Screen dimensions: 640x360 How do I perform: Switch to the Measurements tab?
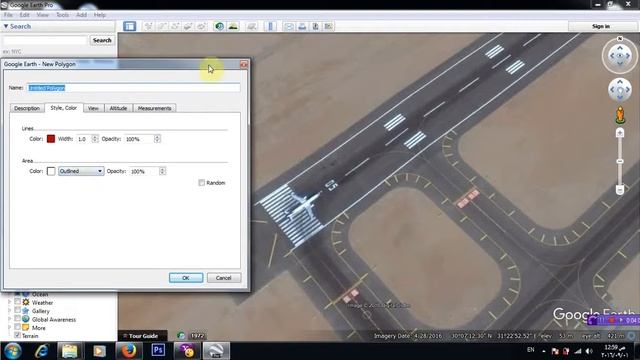tap(154, 108)
